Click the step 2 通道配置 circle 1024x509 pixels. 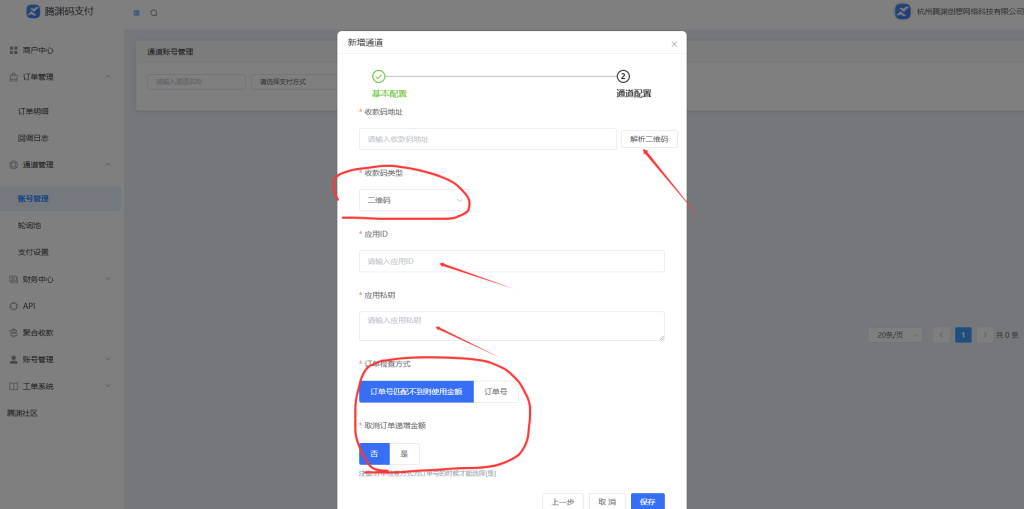(x=623, y=76)
